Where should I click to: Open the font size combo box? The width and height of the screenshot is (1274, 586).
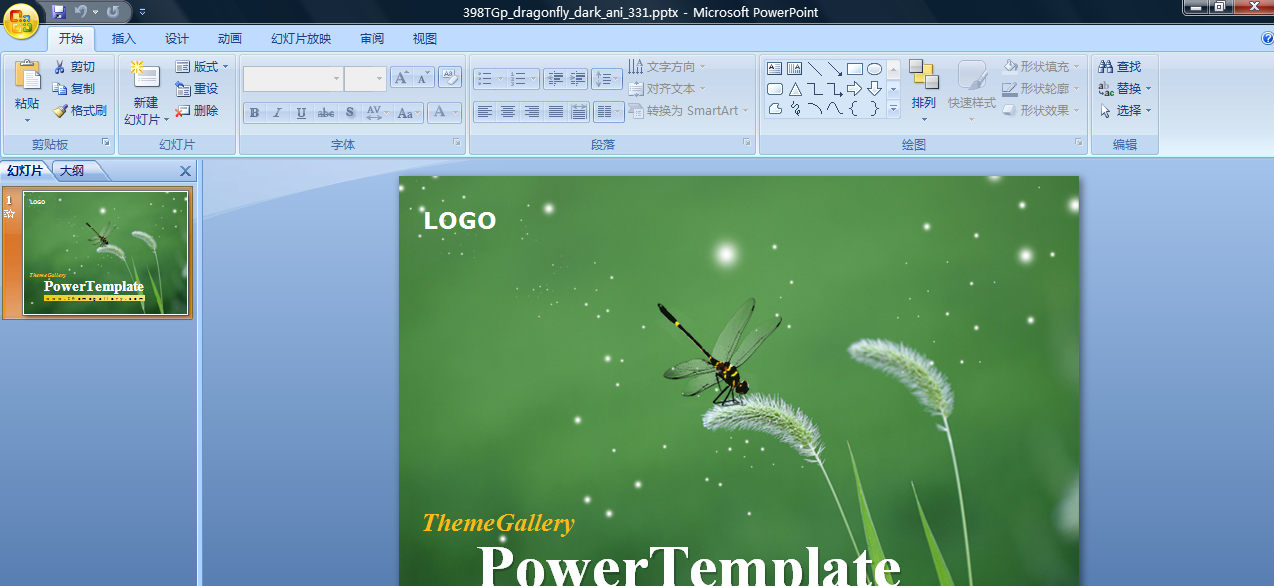(365, 78)
